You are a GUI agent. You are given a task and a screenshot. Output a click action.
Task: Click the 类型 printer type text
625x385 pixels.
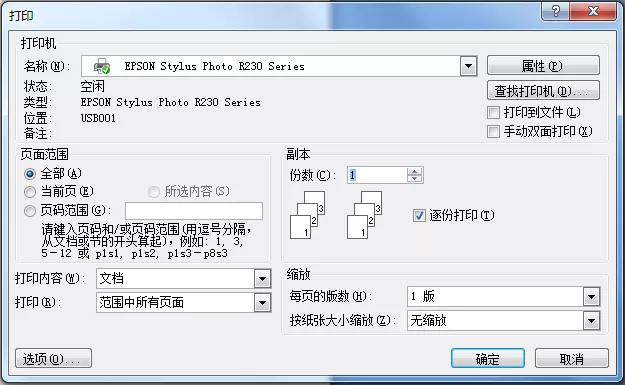[170, 102]
